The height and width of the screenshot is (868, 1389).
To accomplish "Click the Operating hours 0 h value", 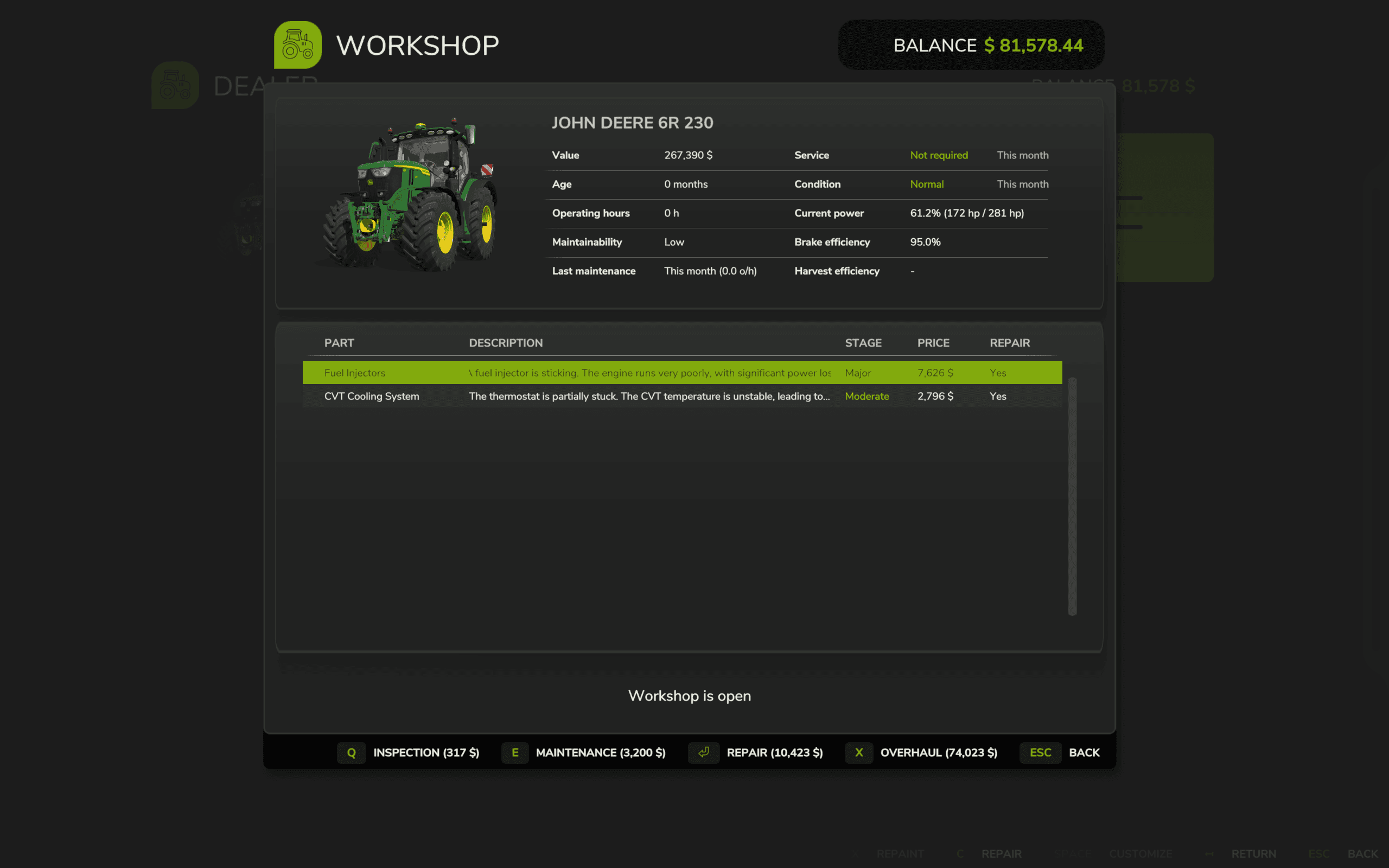I will (672, 213).
